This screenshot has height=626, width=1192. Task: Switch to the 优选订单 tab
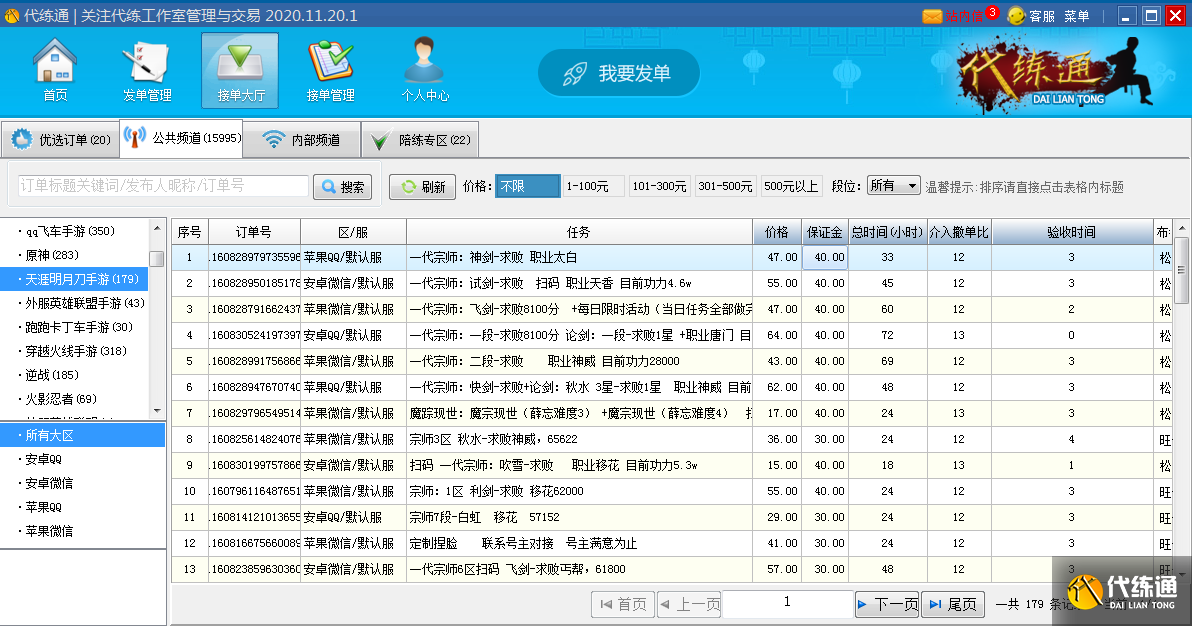tap(60, 140)
